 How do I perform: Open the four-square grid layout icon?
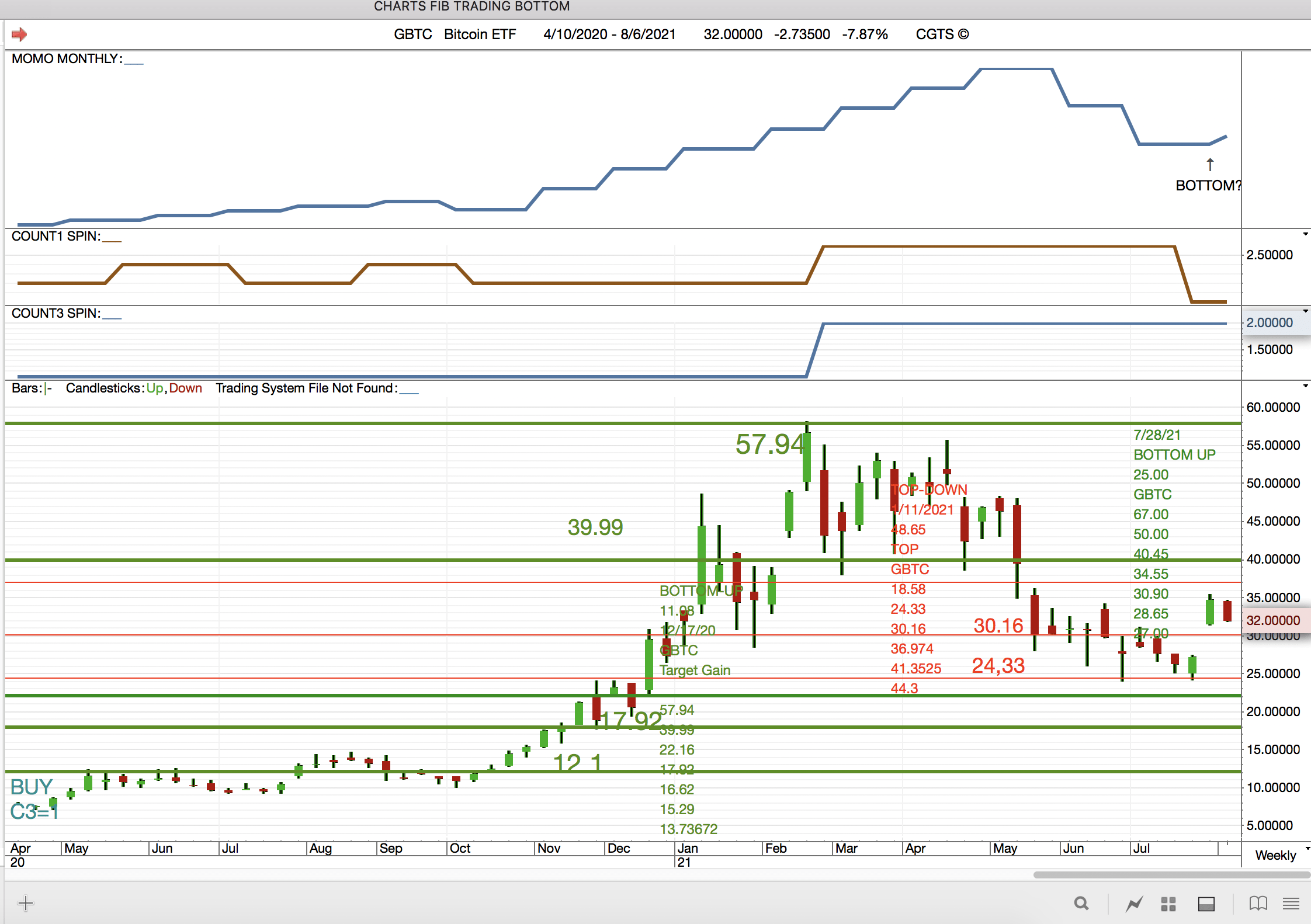1168,904
